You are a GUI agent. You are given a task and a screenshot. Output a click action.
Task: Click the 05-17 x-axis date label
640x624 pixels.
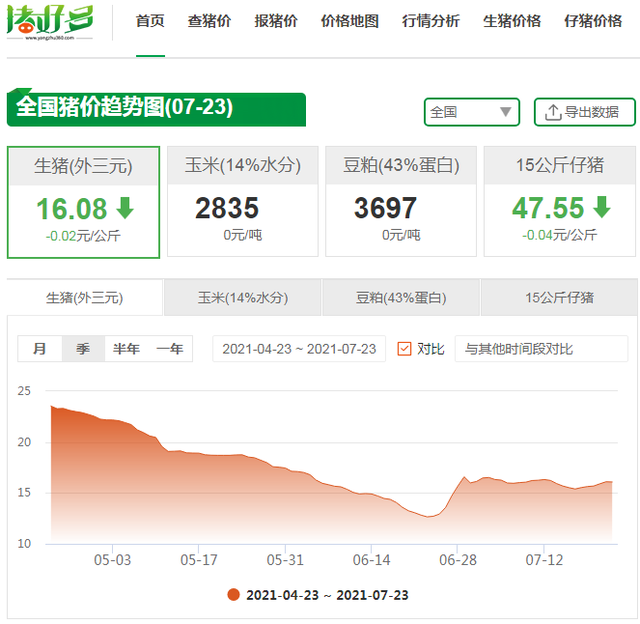(199, 560)
